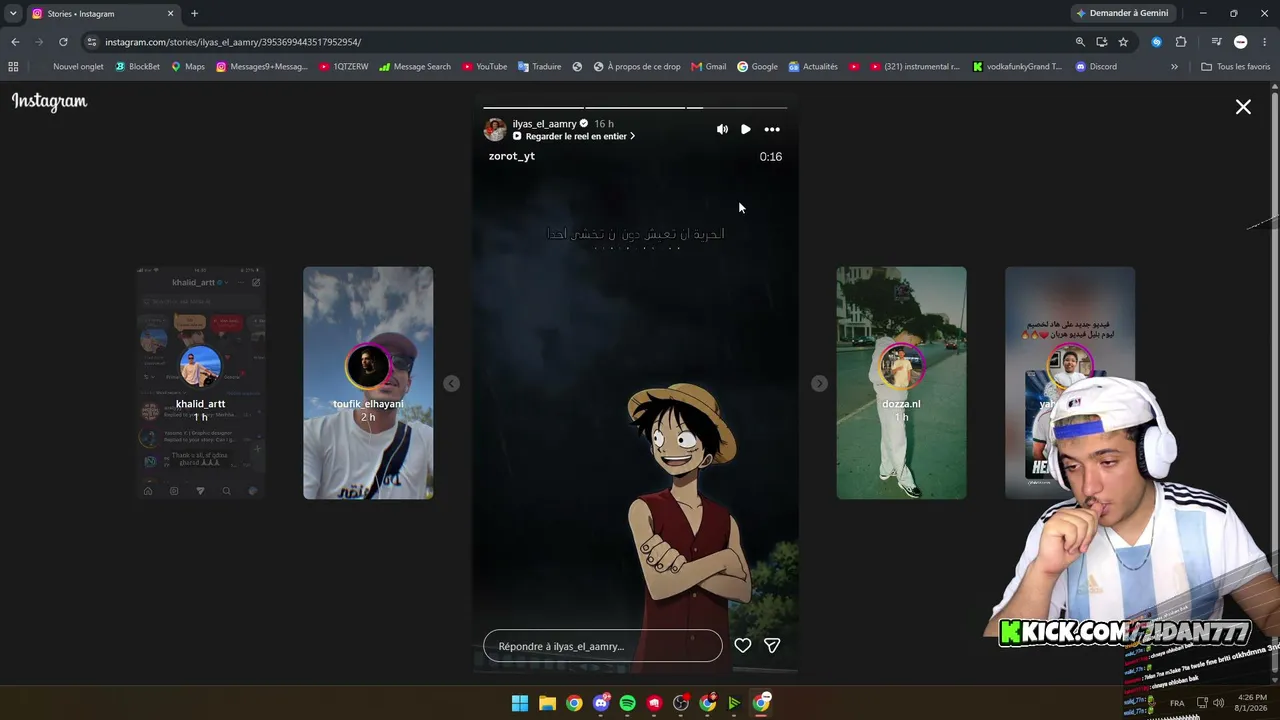Jump to the first story progress segment
1280x720 pixels.
[x=533, y=107]
